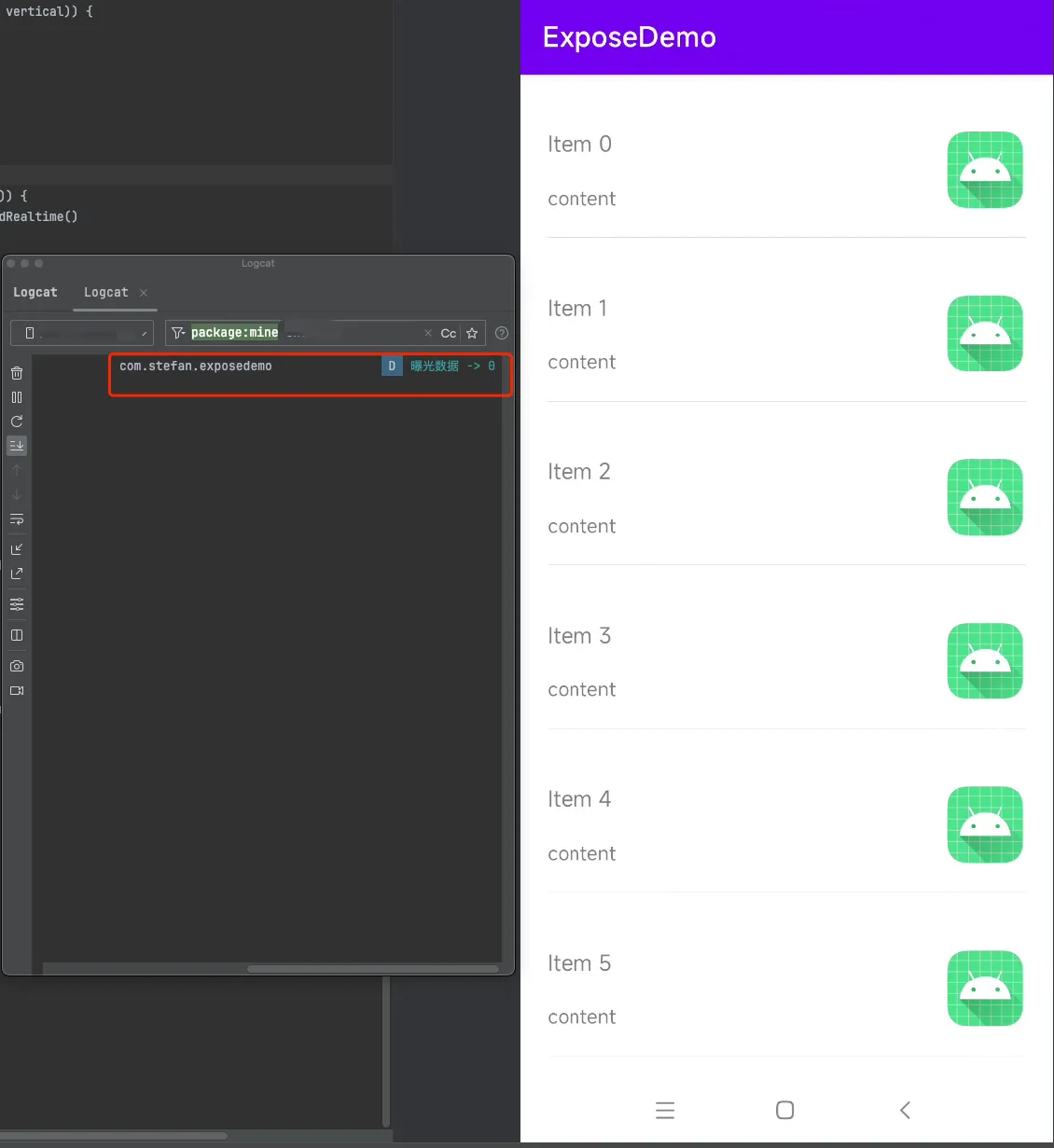The height and width of the screenshot is (1148, 1054).
Task: Tap the content text under Item 3
Action: (x=582, y=689)
